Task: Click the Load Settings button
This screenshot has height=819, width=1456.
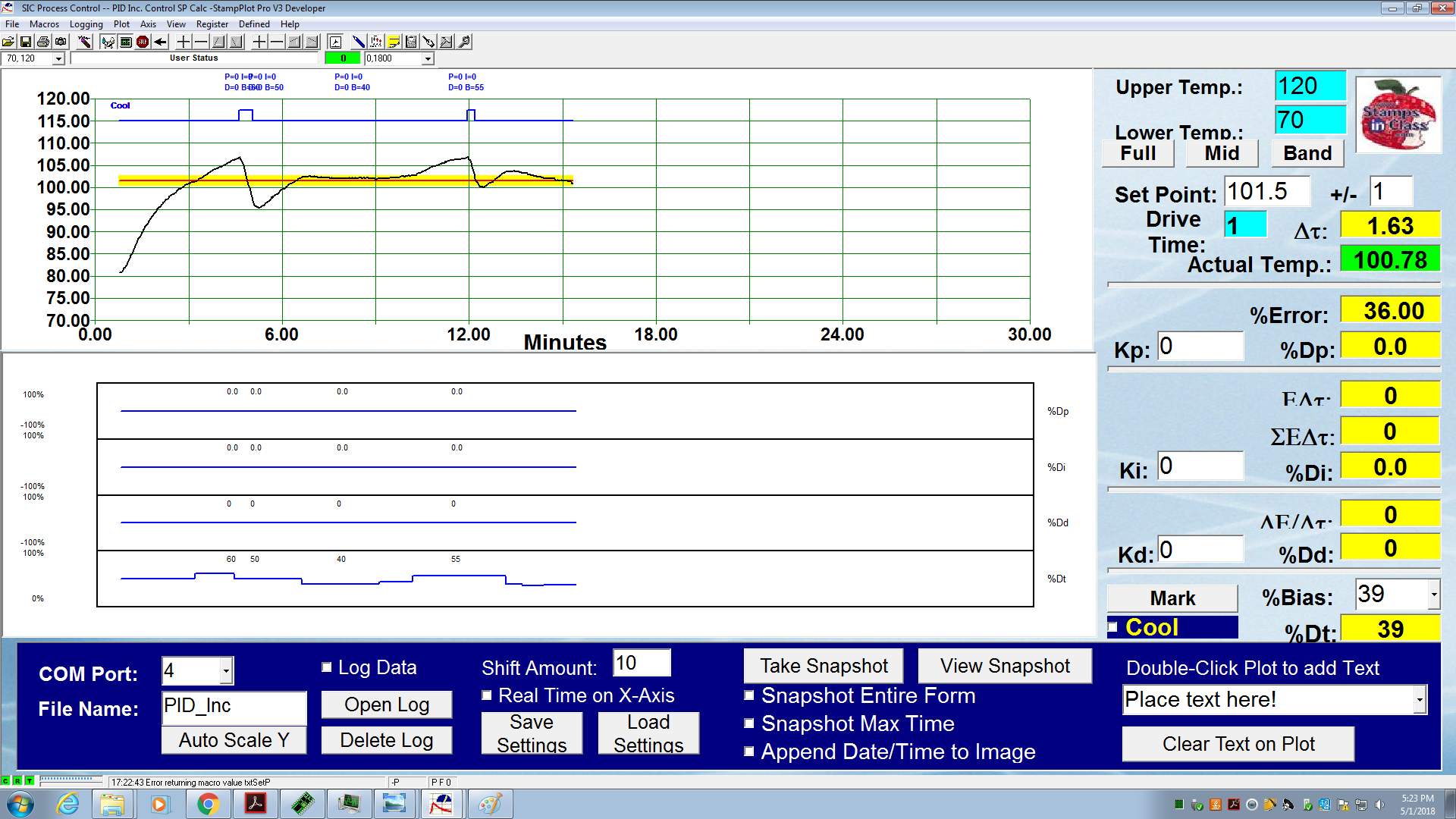Action: click(x=648, y=733)
